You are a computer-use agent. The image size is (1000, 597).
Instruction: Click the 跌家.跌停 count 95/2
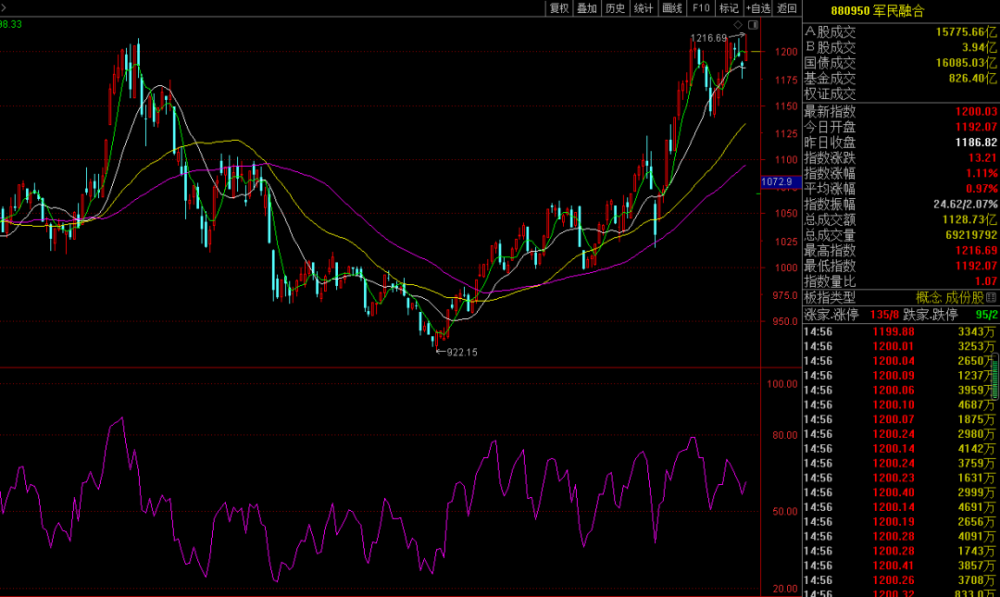(987, 314)
